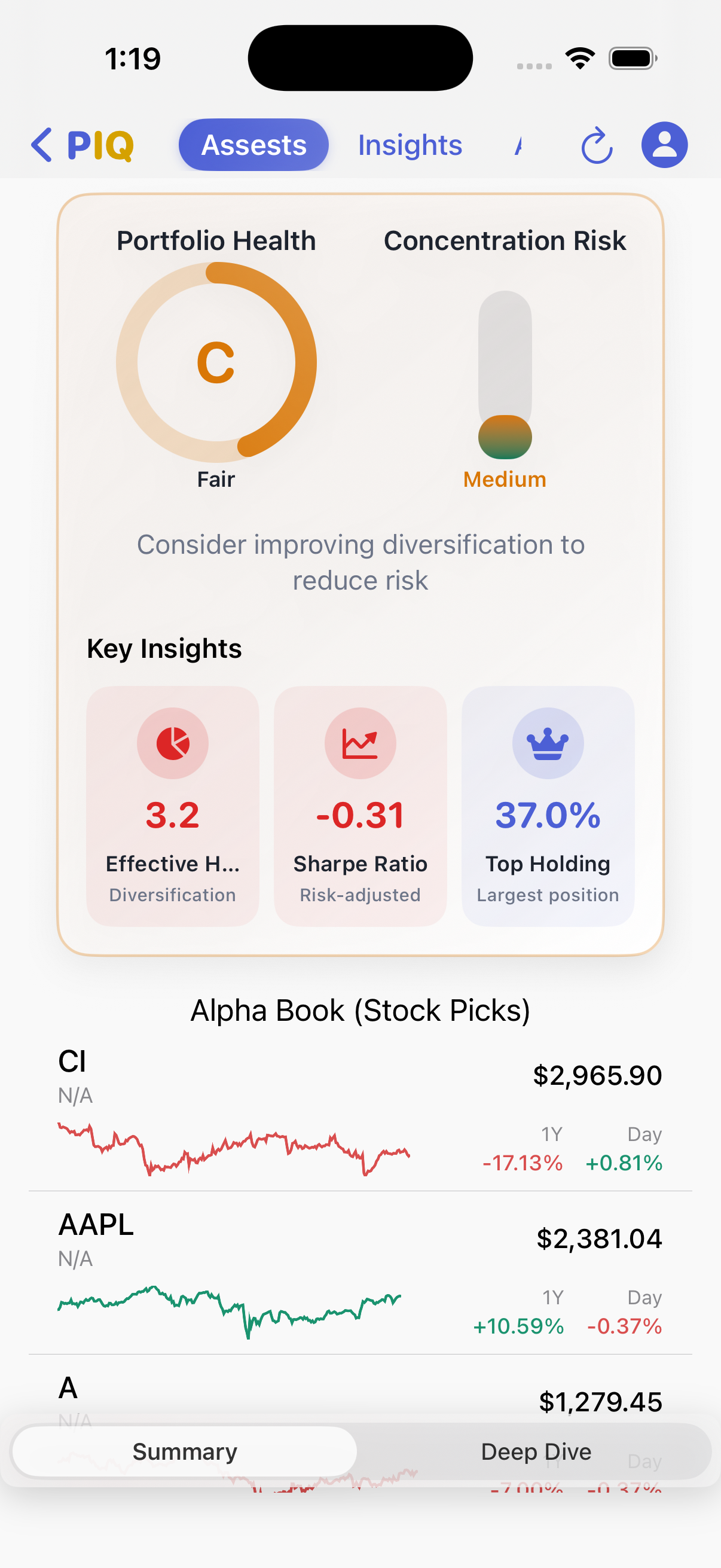The height and width of the screenshot is (1568, 721).
Task: Open the user profile icon
Action: click(664, 145)
